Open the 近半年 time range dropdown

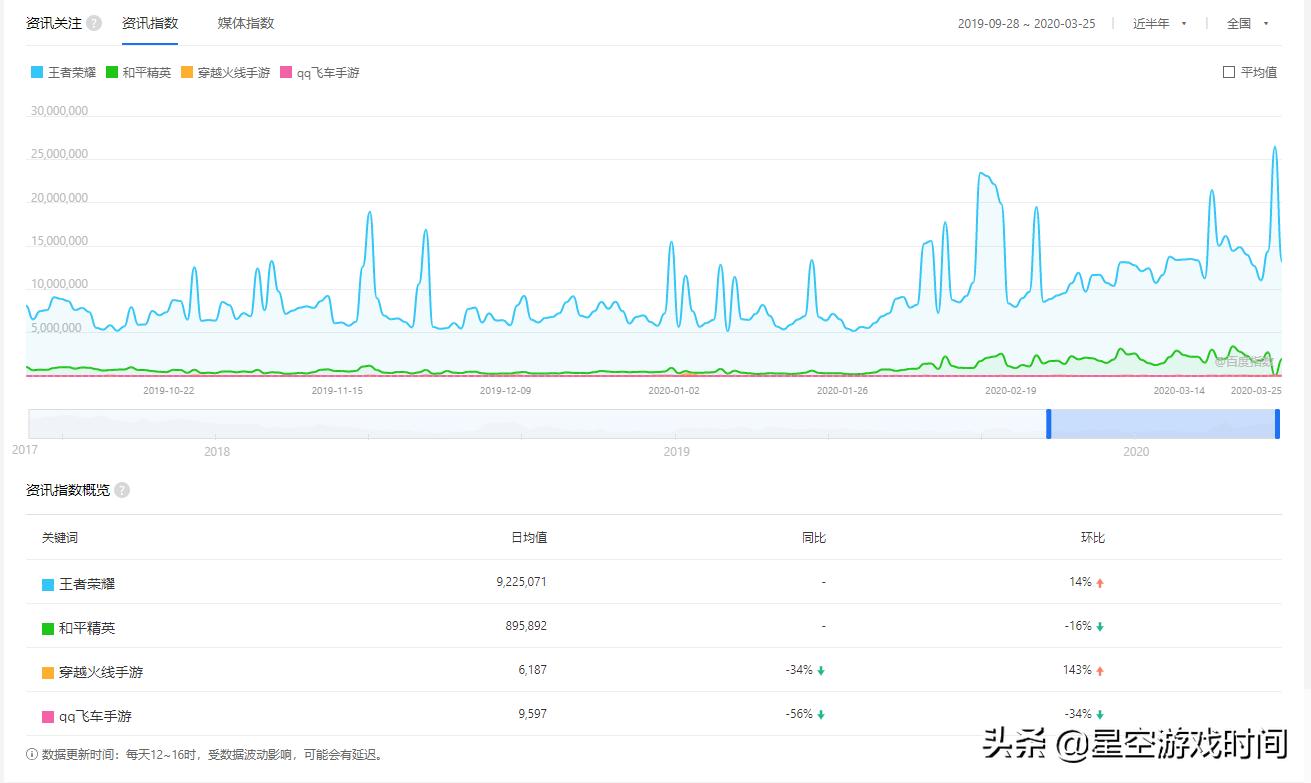pos(1160,23)
